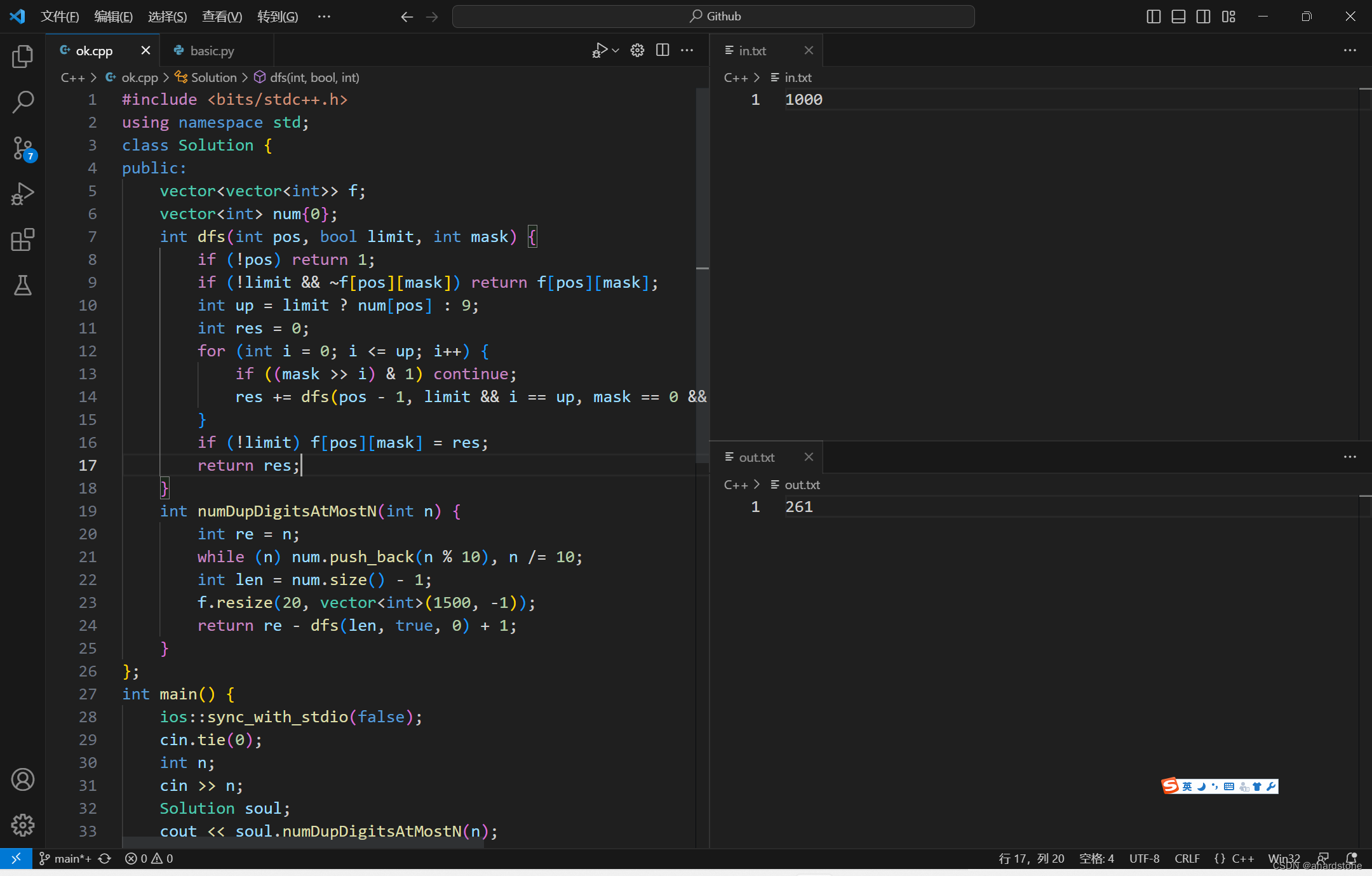Expand the run/debug dropdown arrow
1372x876 pixels.
[x=615, y=50]
